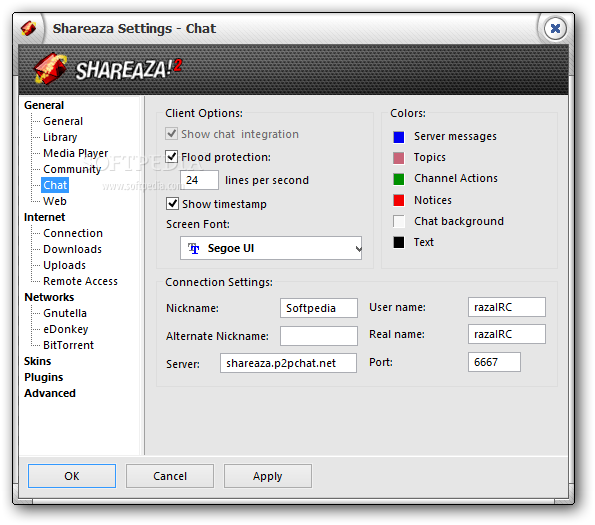
Task: Pick the Notices red color swatch
Action: [398, 200]
